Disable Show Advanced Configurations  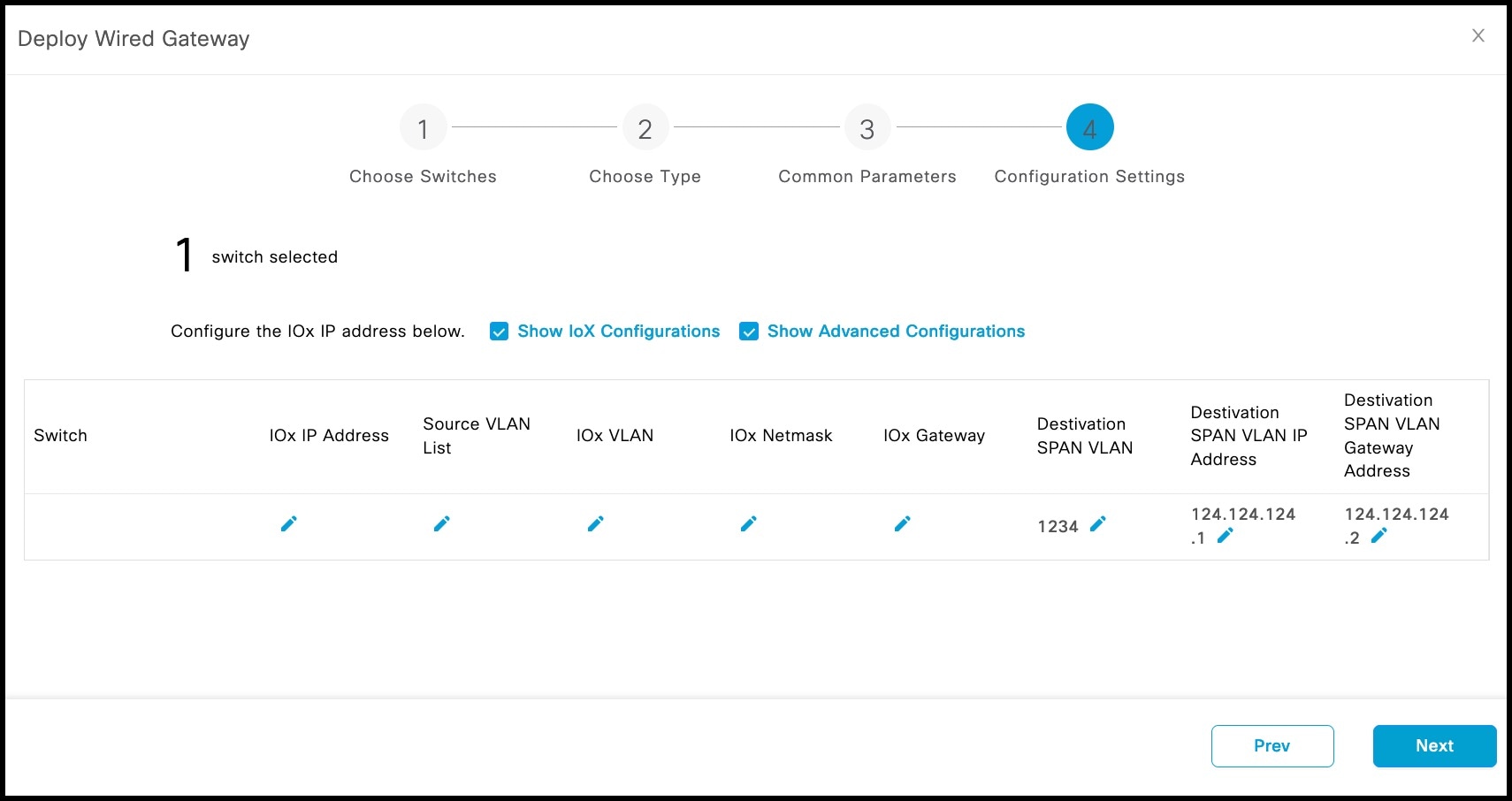tap(749, 331)
